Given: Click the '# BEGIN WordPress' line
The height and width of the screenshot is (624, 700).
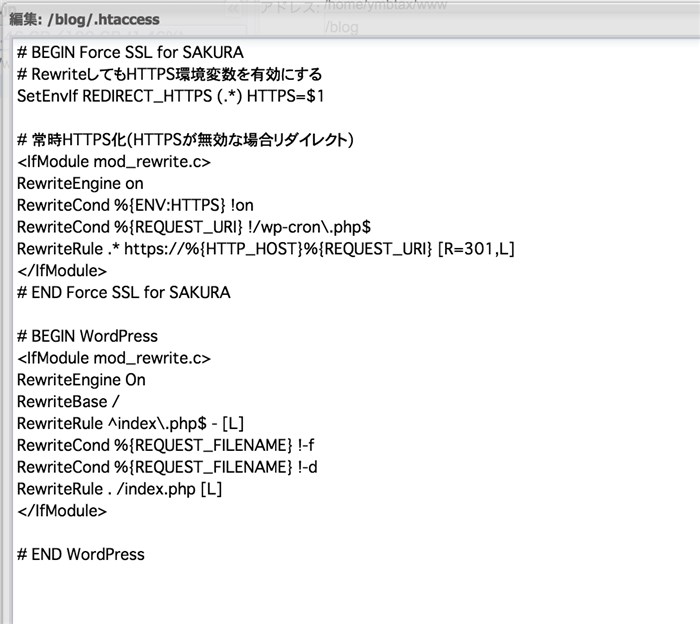Looking at the screenshot, I should pos(87,336).
